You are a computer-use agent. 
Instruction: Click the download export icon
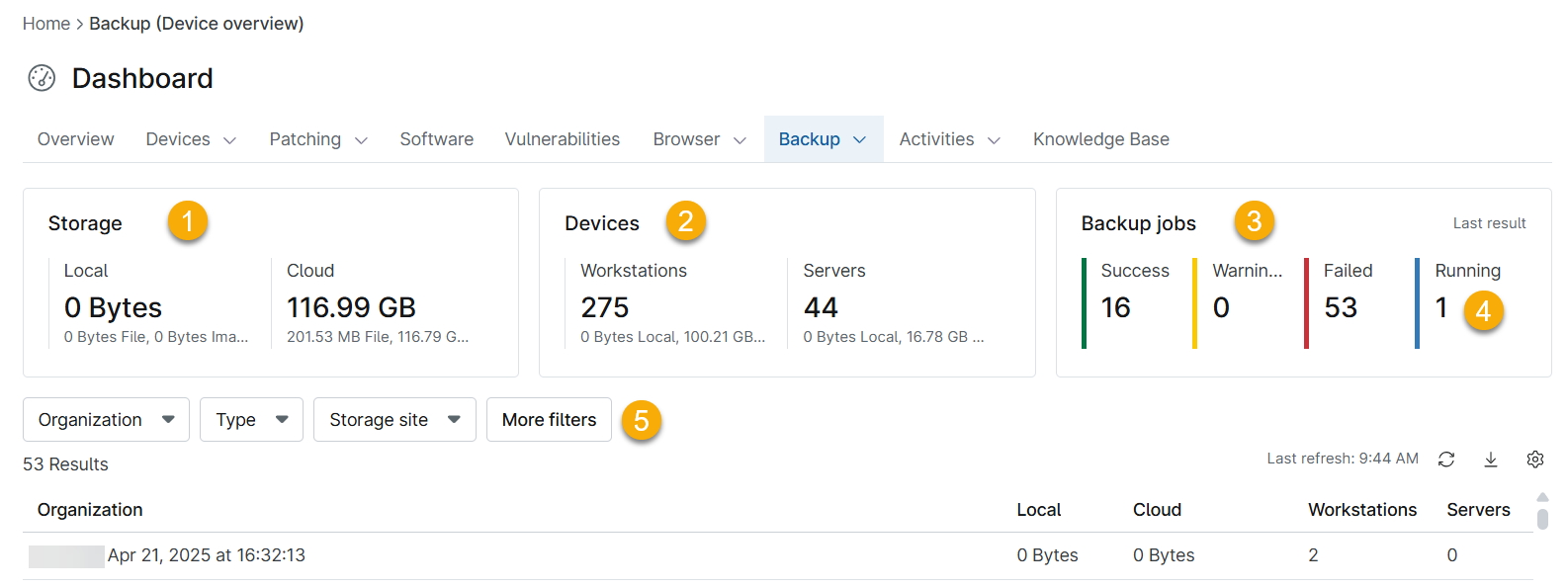(x=1491, y=460)
